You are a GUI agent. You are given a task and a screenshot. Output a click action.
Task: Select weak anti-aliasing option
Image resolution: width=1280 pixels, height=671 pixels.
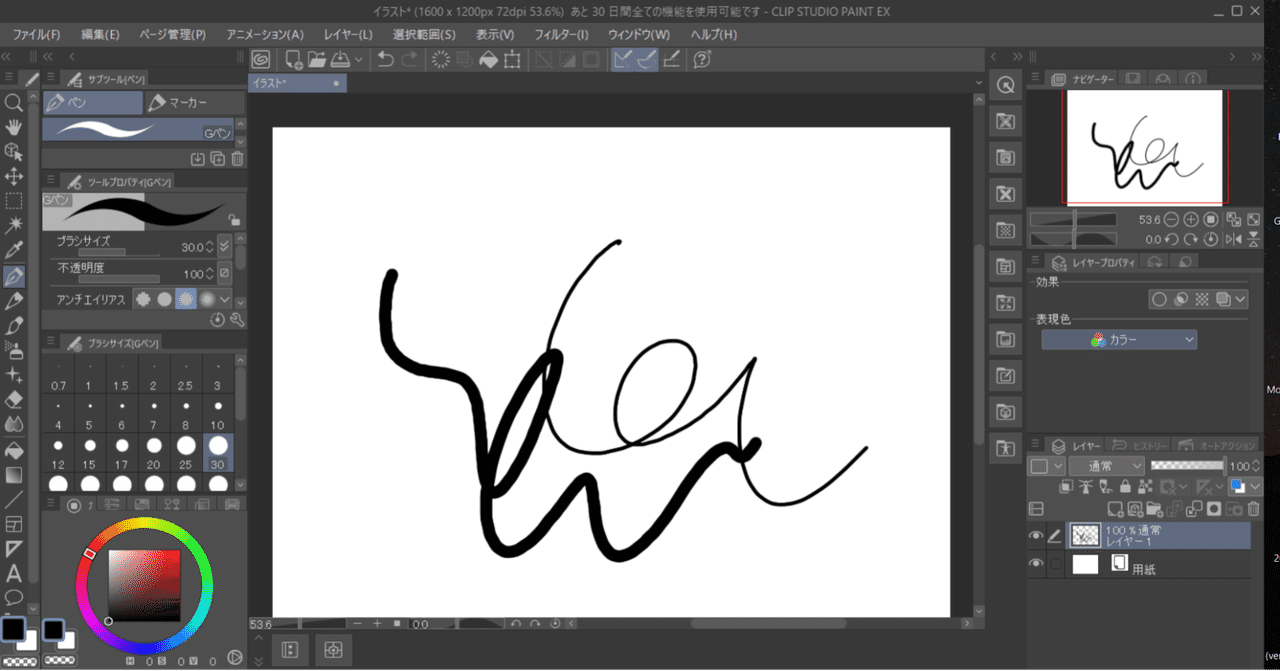pyautogui.click(x=164, y=299)
